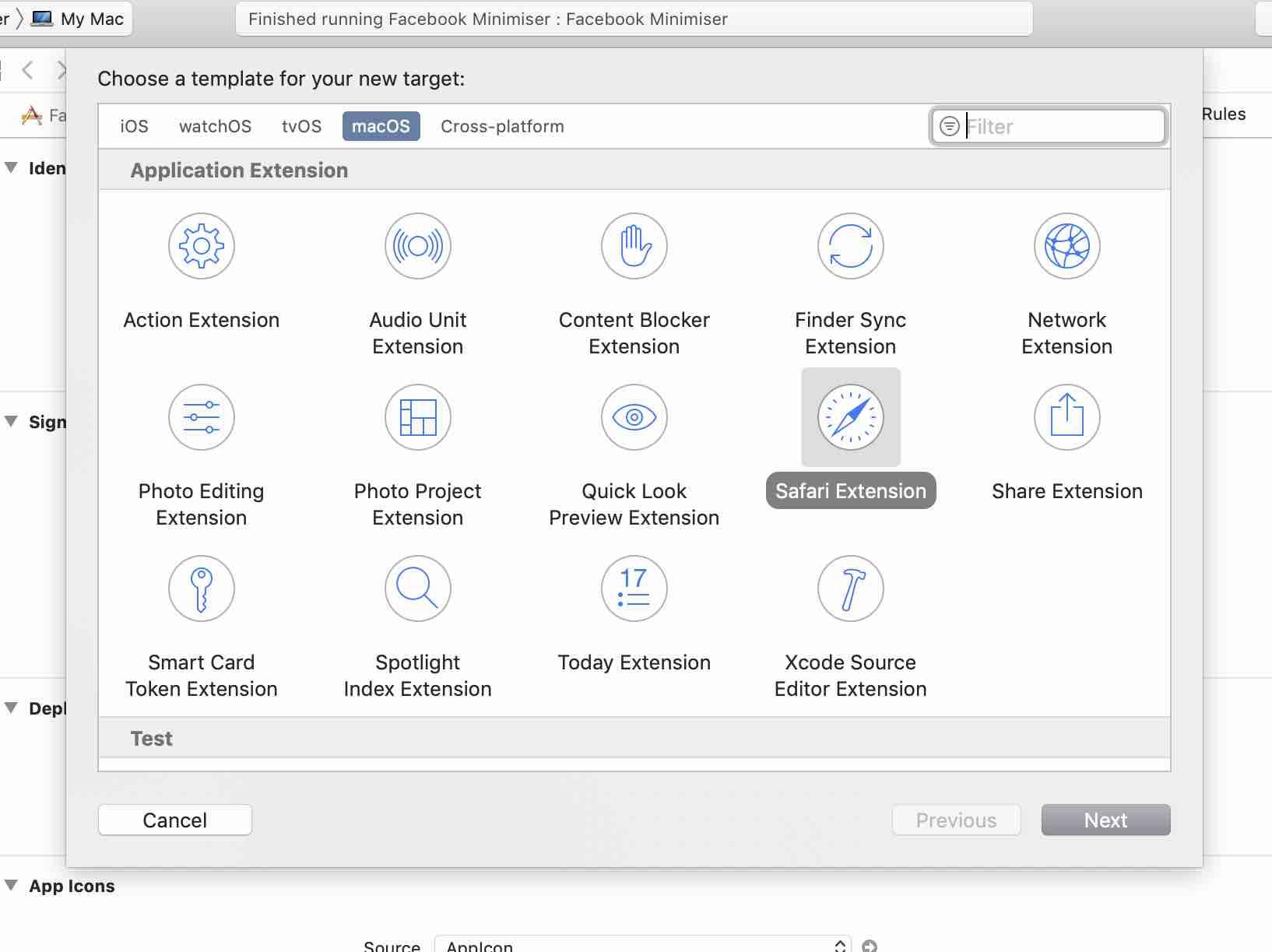The image size is (1272, 952).
Task: Pick the Spotlight Index magnifier icon
Action: [x=418, y=588]
